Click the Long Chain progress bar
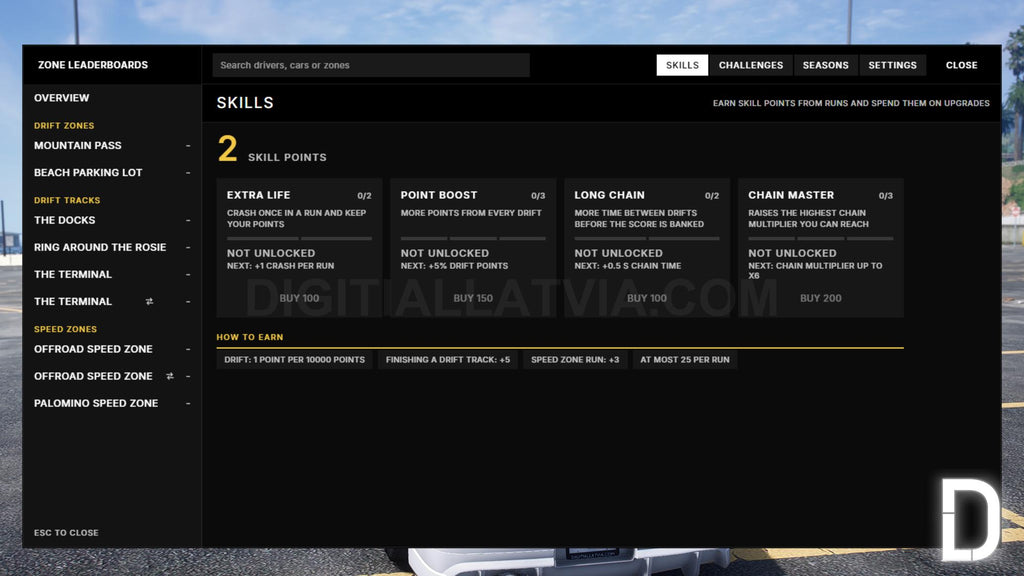 pos(647,238)
